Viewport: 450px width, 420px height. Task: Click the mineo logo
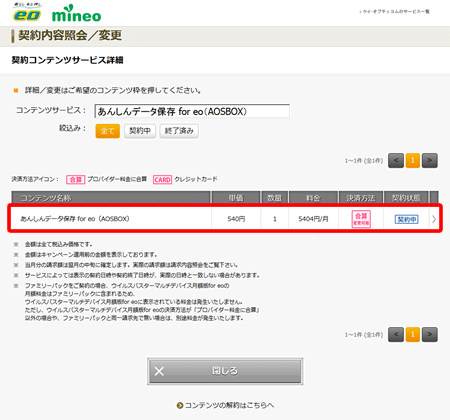tap(76, 14)
